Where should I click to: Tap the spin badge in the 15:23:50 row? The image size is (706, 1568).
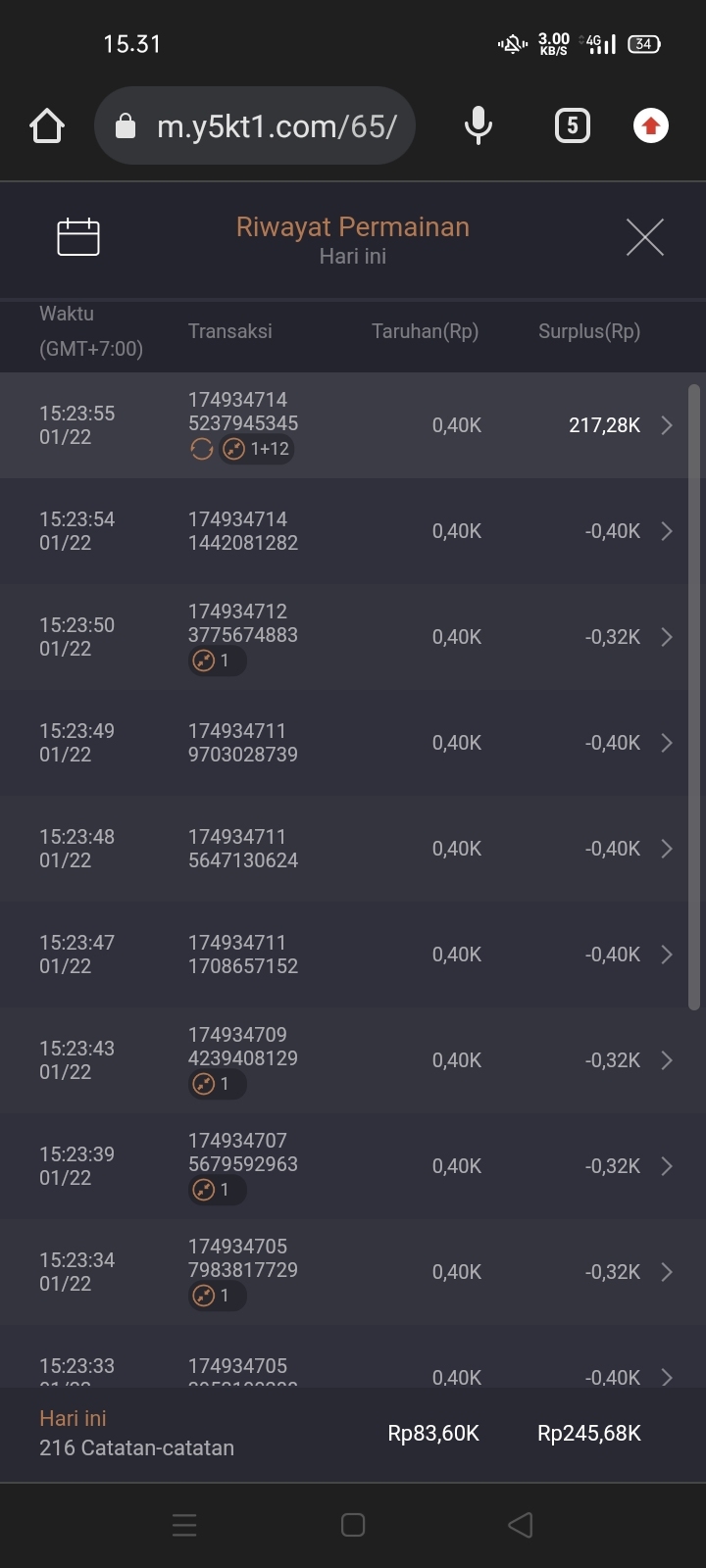(x=216, y=661)
